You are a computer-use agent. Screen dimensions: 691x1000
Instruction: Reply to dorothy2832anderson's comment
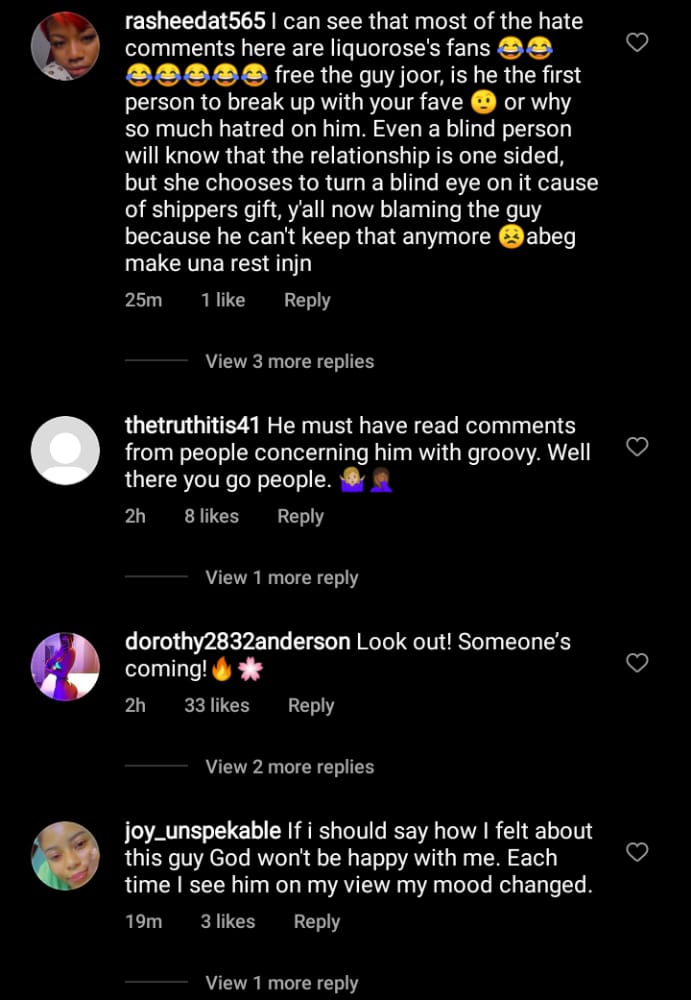pyautogui.click(x=311, y=705)
